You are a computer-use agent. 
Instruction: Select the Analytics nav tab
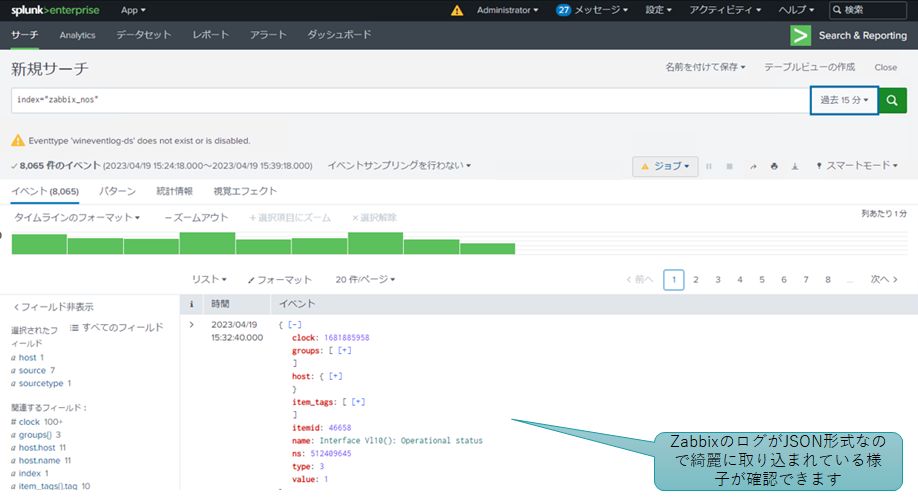[x=77, y=35]
